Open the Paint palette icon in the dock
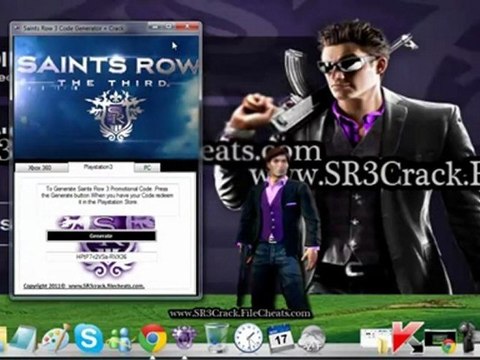 [55, 338]
